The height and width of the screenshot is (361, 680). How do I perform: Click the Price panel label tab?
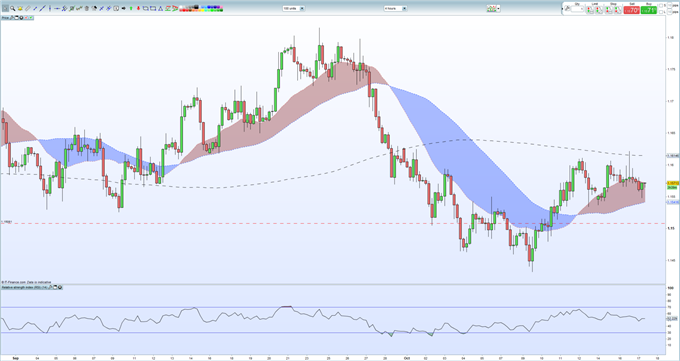tap(5, 18)
